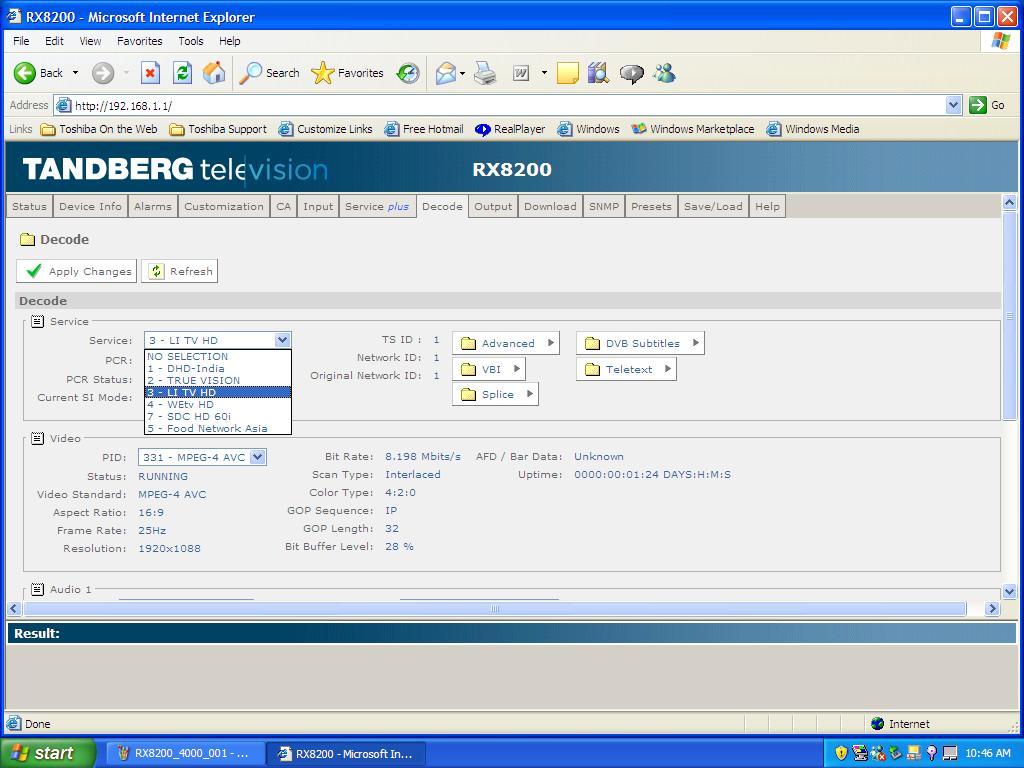Expand the Advanced folder menu
The height and width of the screenshot is (768, 1024).
505,343
